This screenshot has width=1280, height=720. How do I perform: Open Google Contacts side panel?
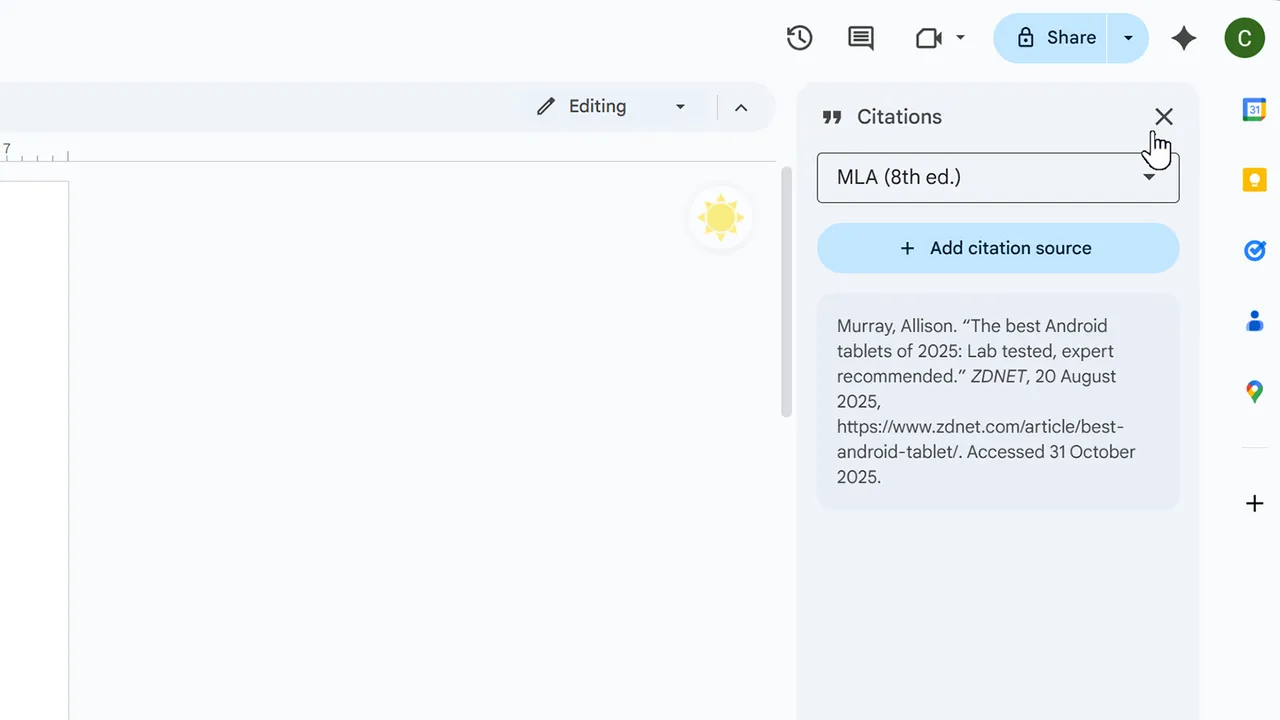tap(1255, 320)
